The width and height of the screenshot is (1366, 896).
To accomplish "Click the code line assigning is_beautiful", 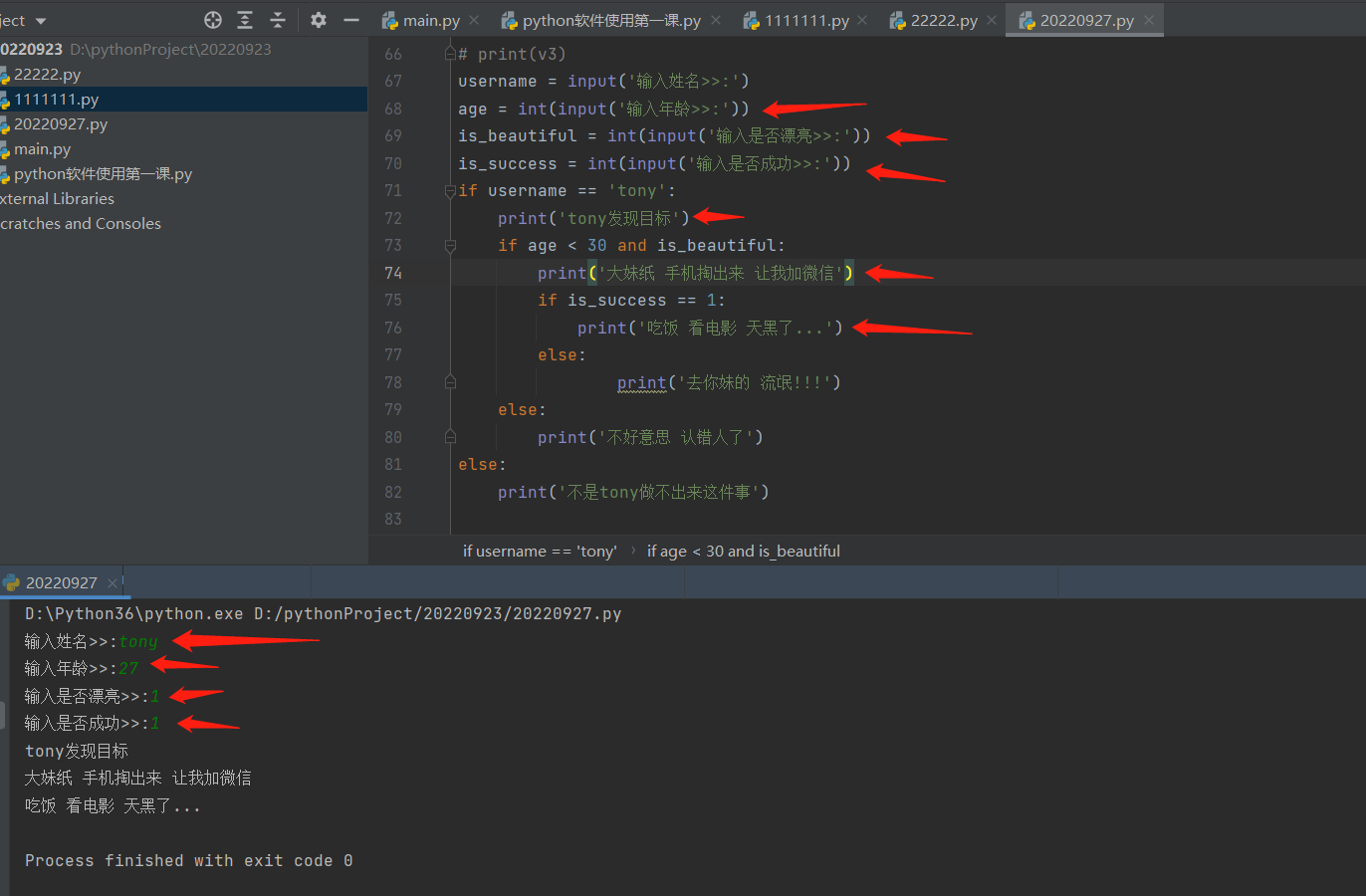I will tap(664, 136).
